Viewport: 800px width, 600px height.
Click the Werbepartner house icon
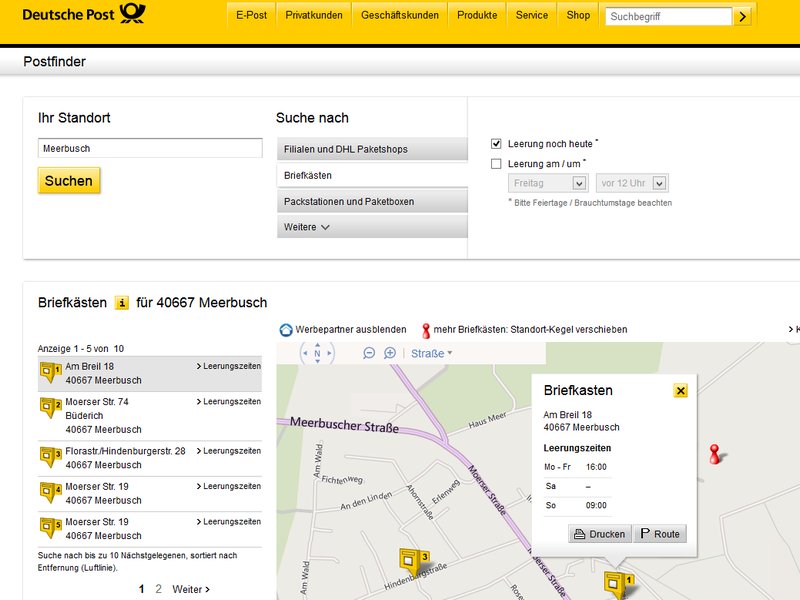(286, 330)
